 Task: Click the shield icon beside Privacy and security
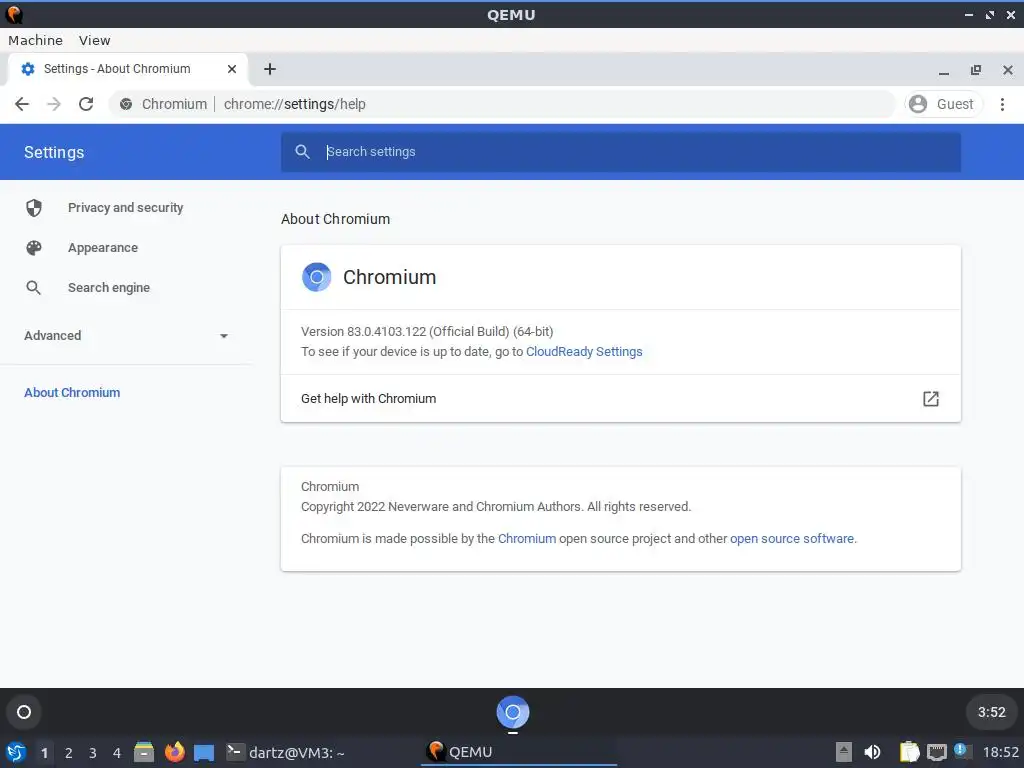pyautogui.click(x=33, y=208)
